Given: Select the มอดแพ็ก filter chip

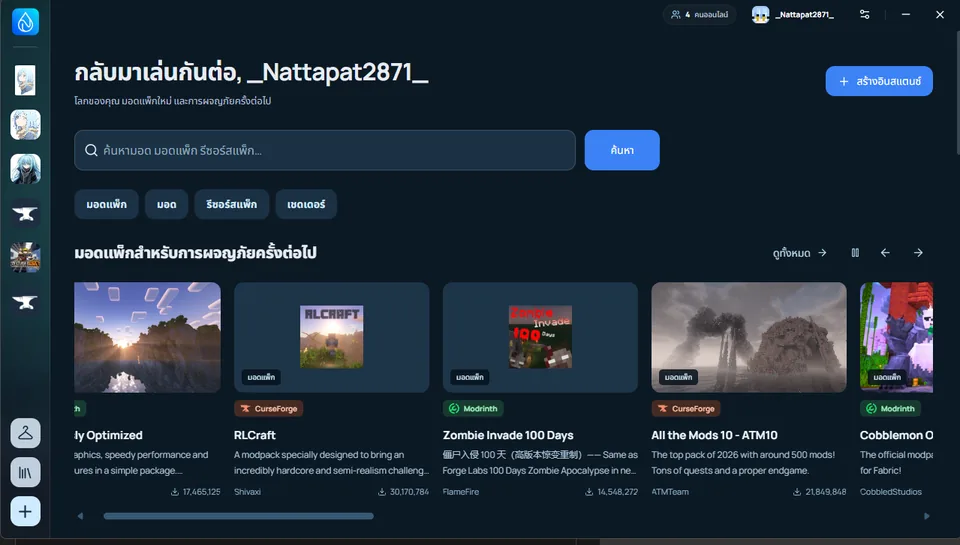Looking at the screenshot, I should [107, 204].
